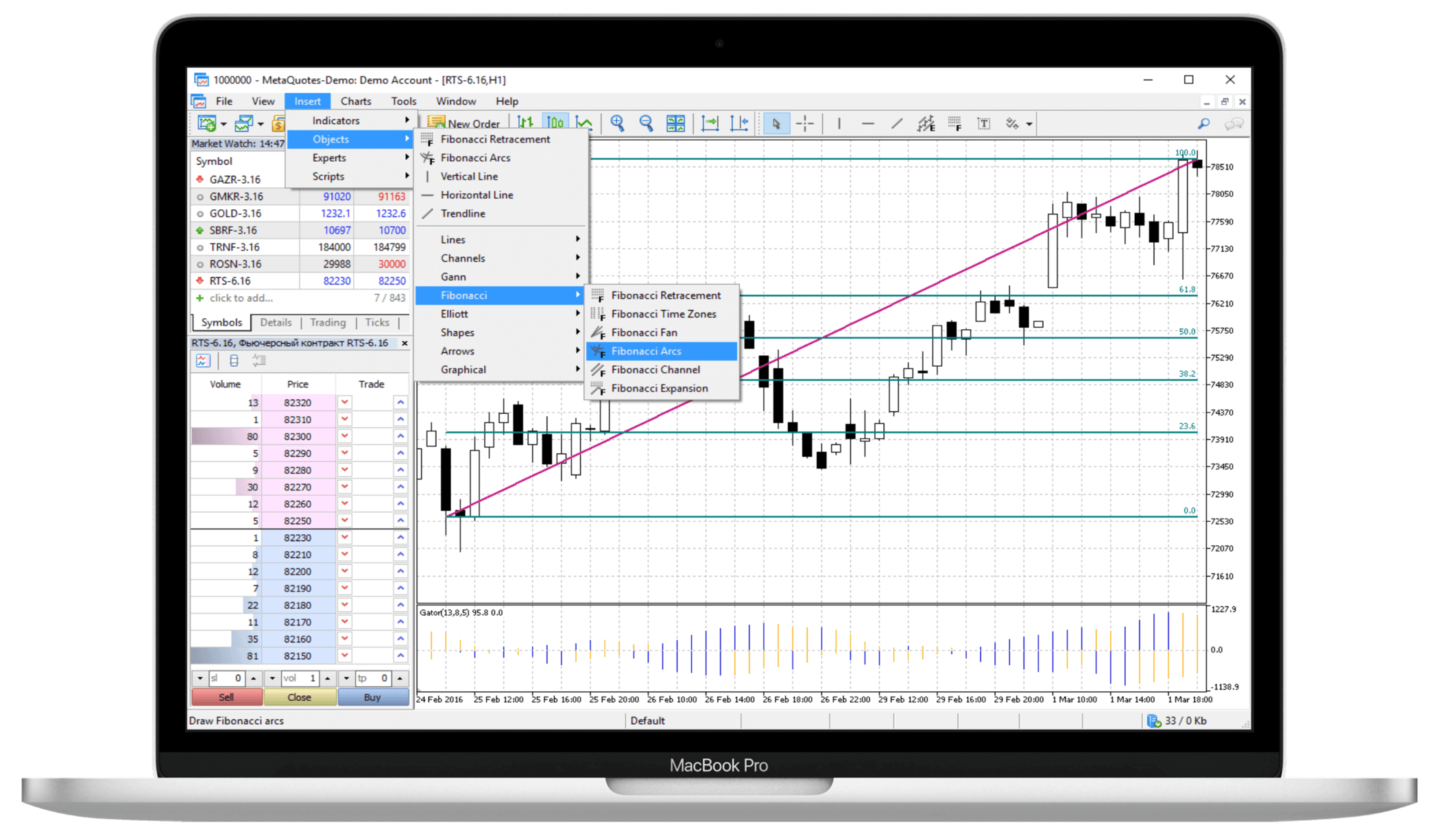Viewport: 1442px width, 840px height.
Task: Select the trendline drawing tool
Action: (x=896, y=123)
